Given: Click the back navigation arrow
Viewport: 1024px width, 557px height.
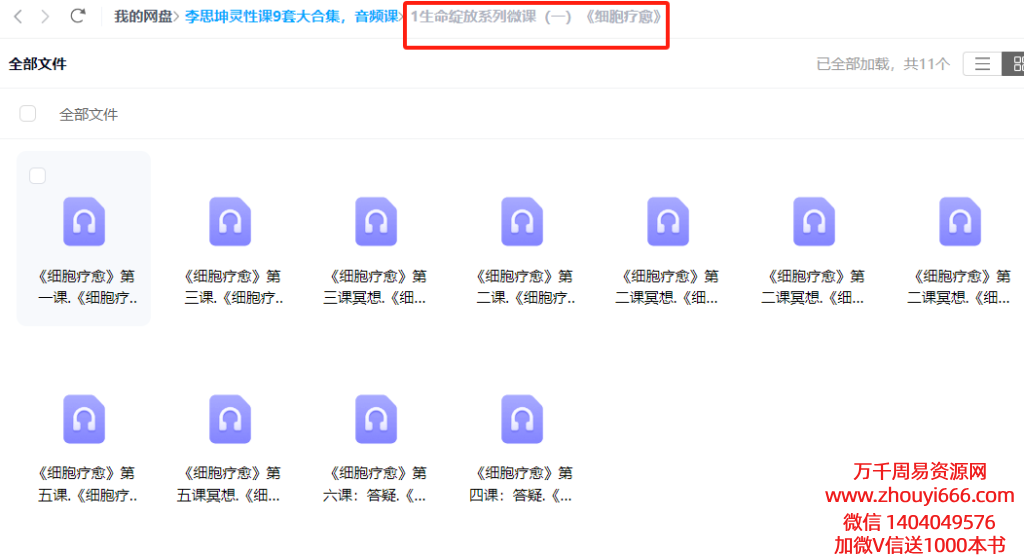Looking at the screenshot, I should tap(18, 17).
